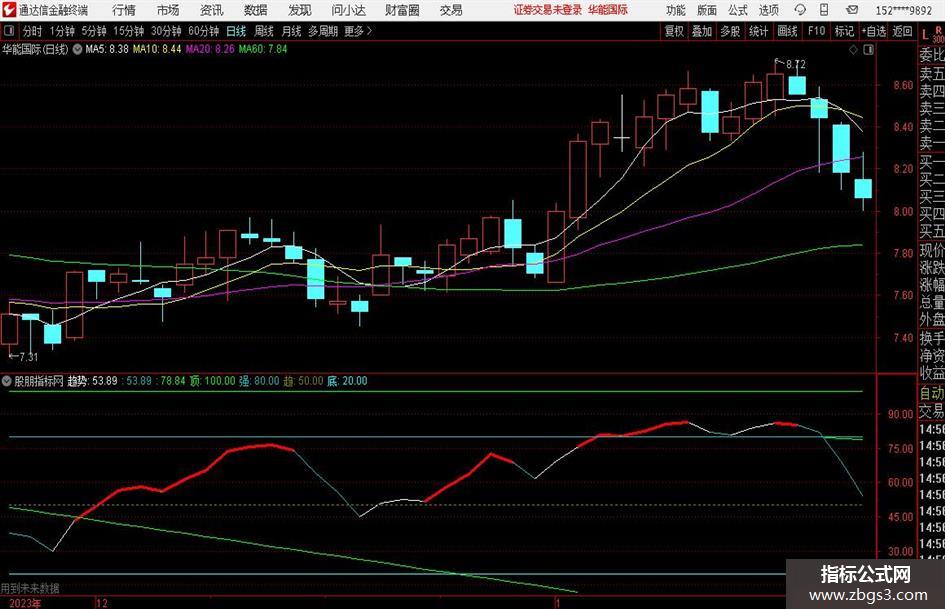Expand the 更多 period options

[x=358, y=31]
